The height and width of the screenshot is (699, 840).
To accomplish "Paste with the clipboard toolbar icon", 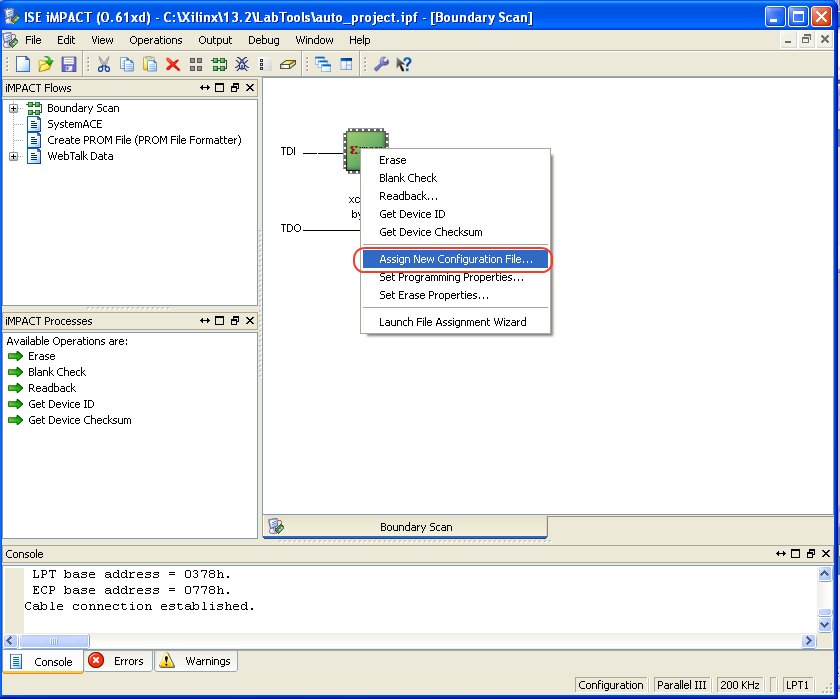I will (150, 64).
